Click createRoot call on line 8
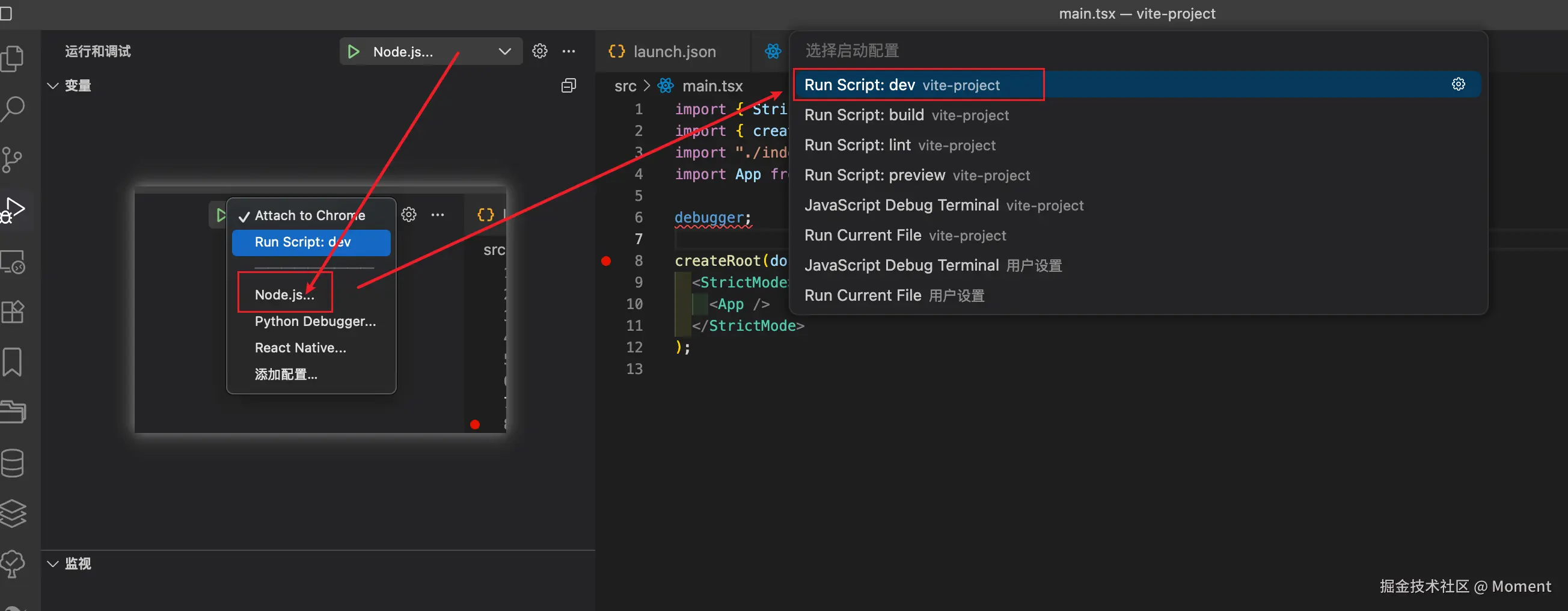Screen dimensions: 1568x611 [x=718, y=260]
